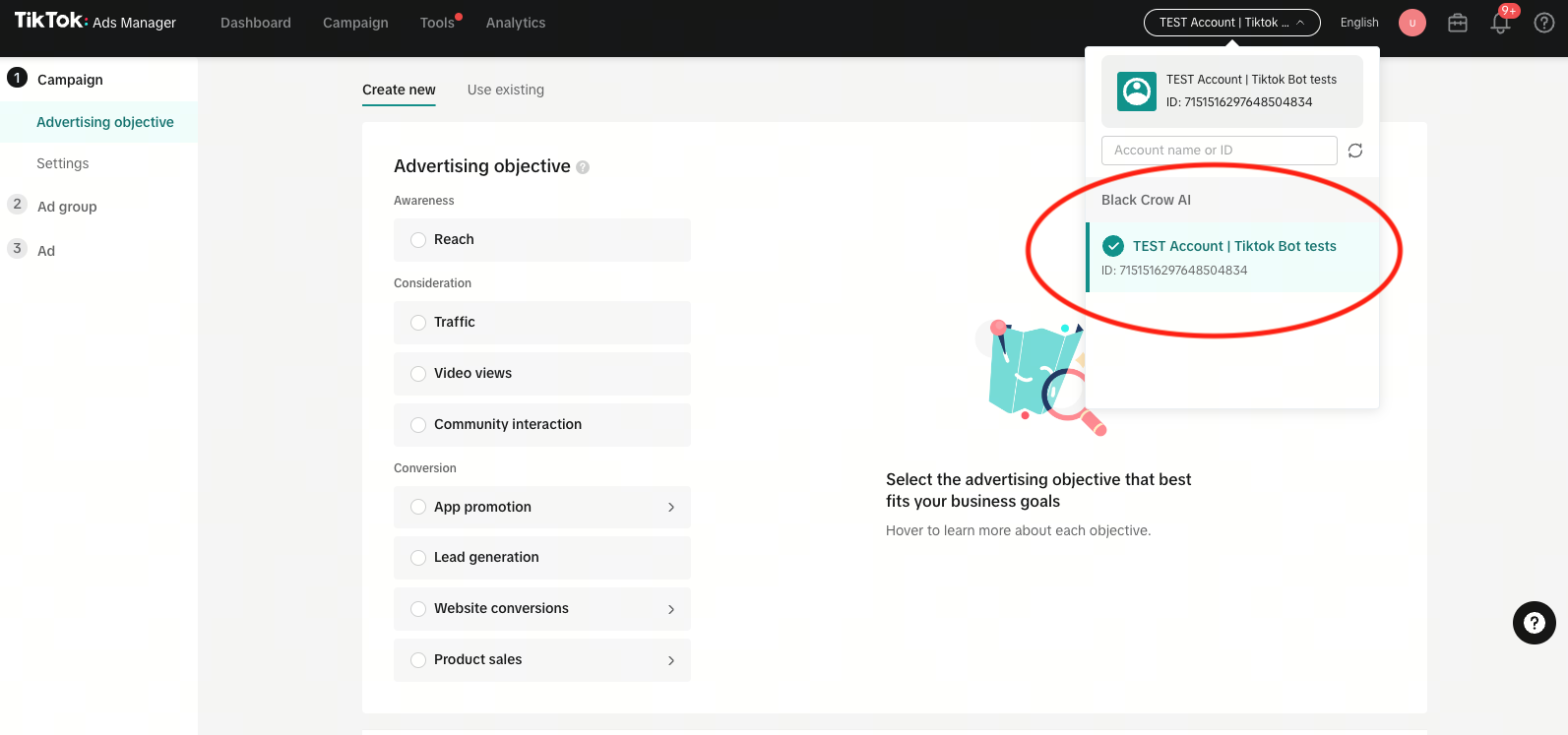The image size is (1568, 735).
Task: Collapse the TEST Account selector dropdown
Action: point(1231,23)
